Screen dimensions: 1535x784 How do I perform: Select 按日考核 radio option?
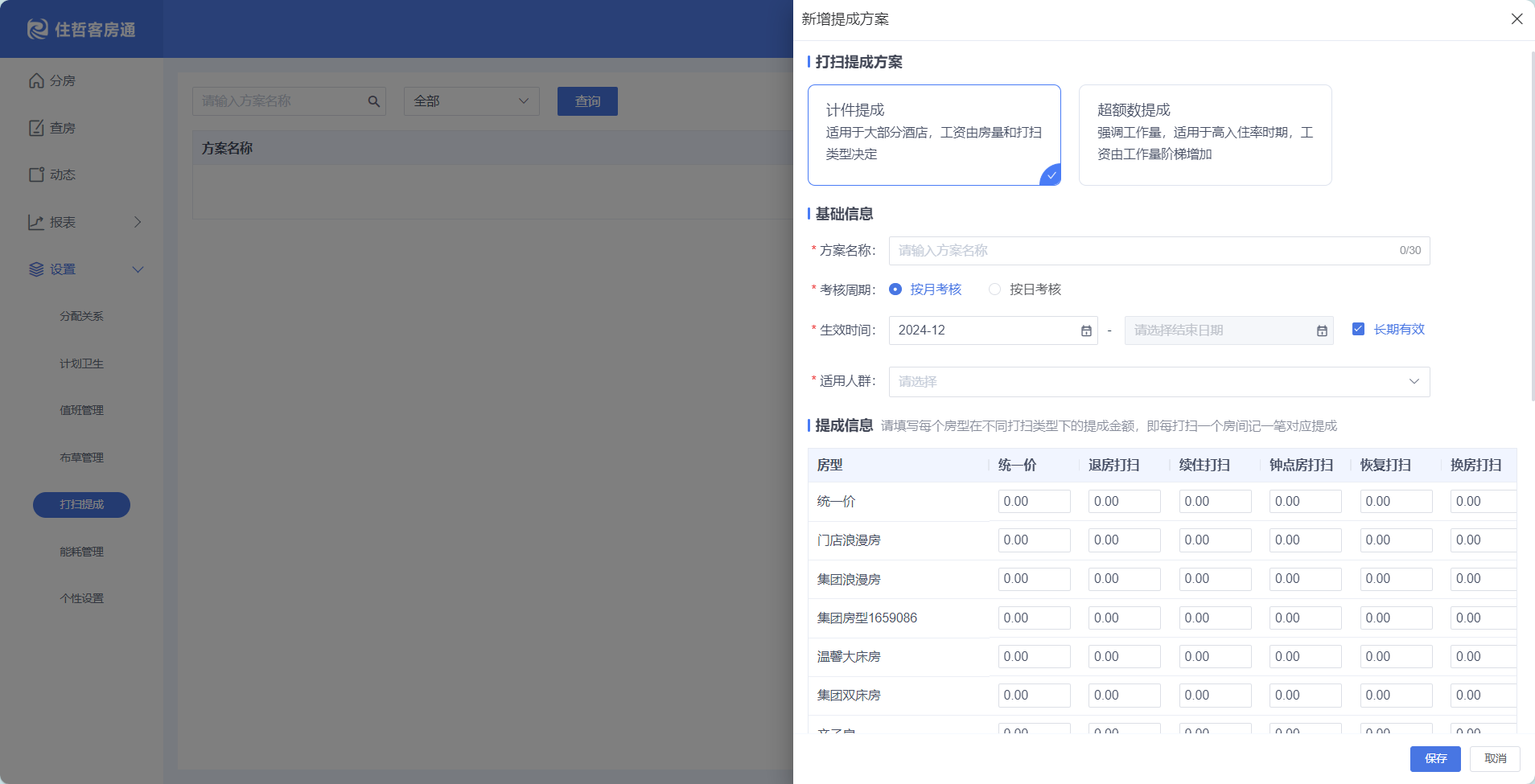(1025, 289)
